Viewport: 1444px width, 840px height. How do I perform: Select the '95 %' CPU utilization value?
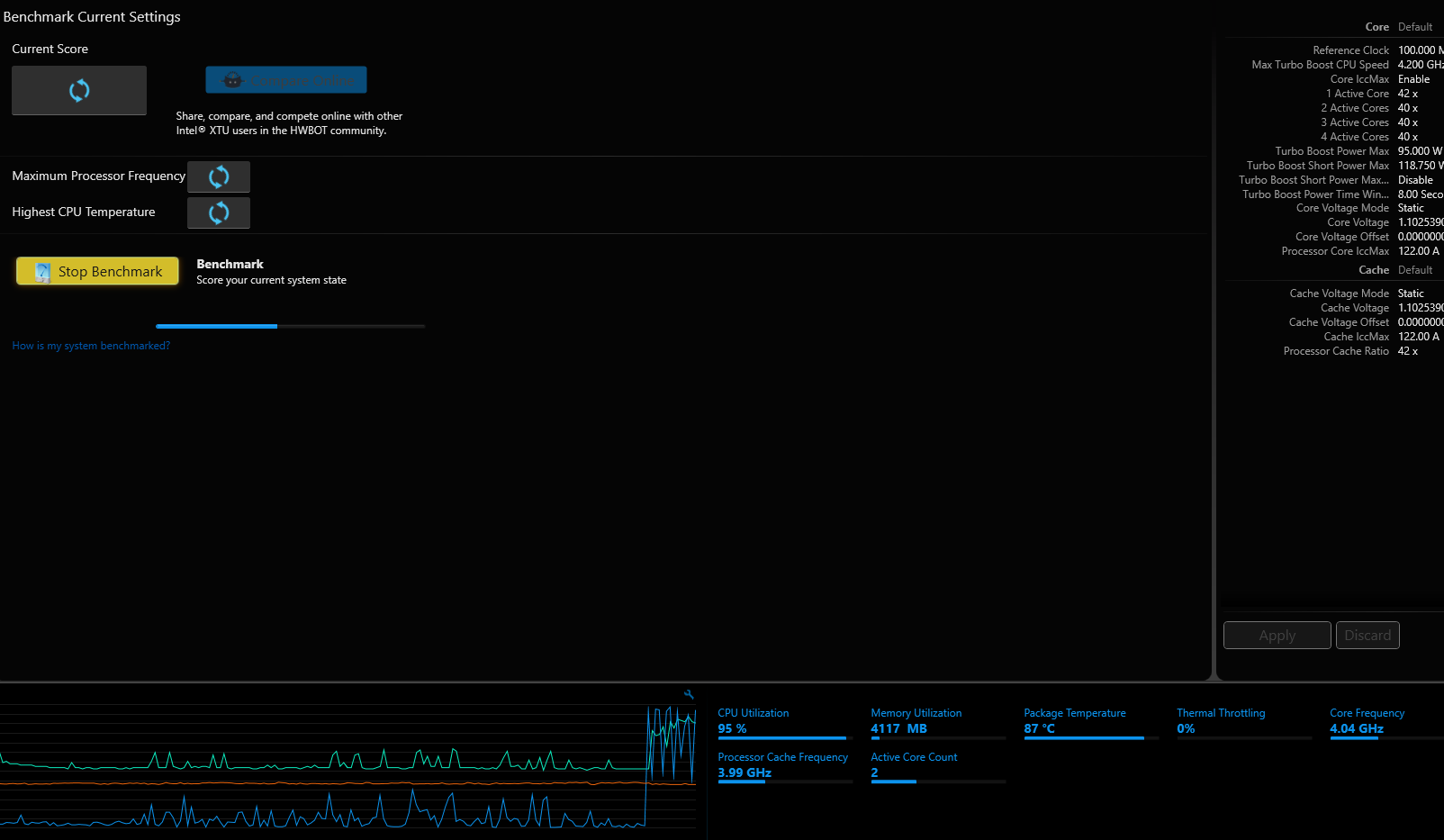coord(732,728)
